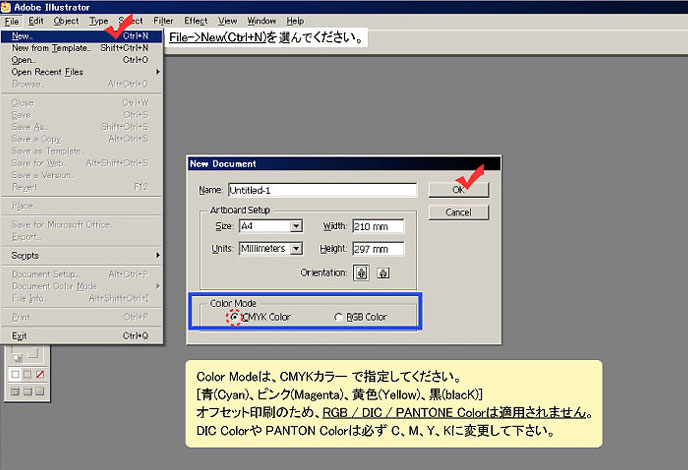Open the Units dropdown showing Millimeters
This screenshot has height=470, width=688.
coord(297,248)
